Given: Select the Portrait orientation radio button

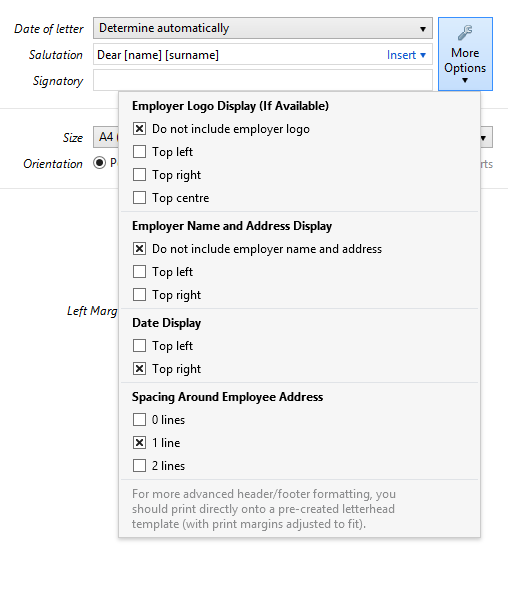Looking at the screenshot, I should click(x=99, y=163).
